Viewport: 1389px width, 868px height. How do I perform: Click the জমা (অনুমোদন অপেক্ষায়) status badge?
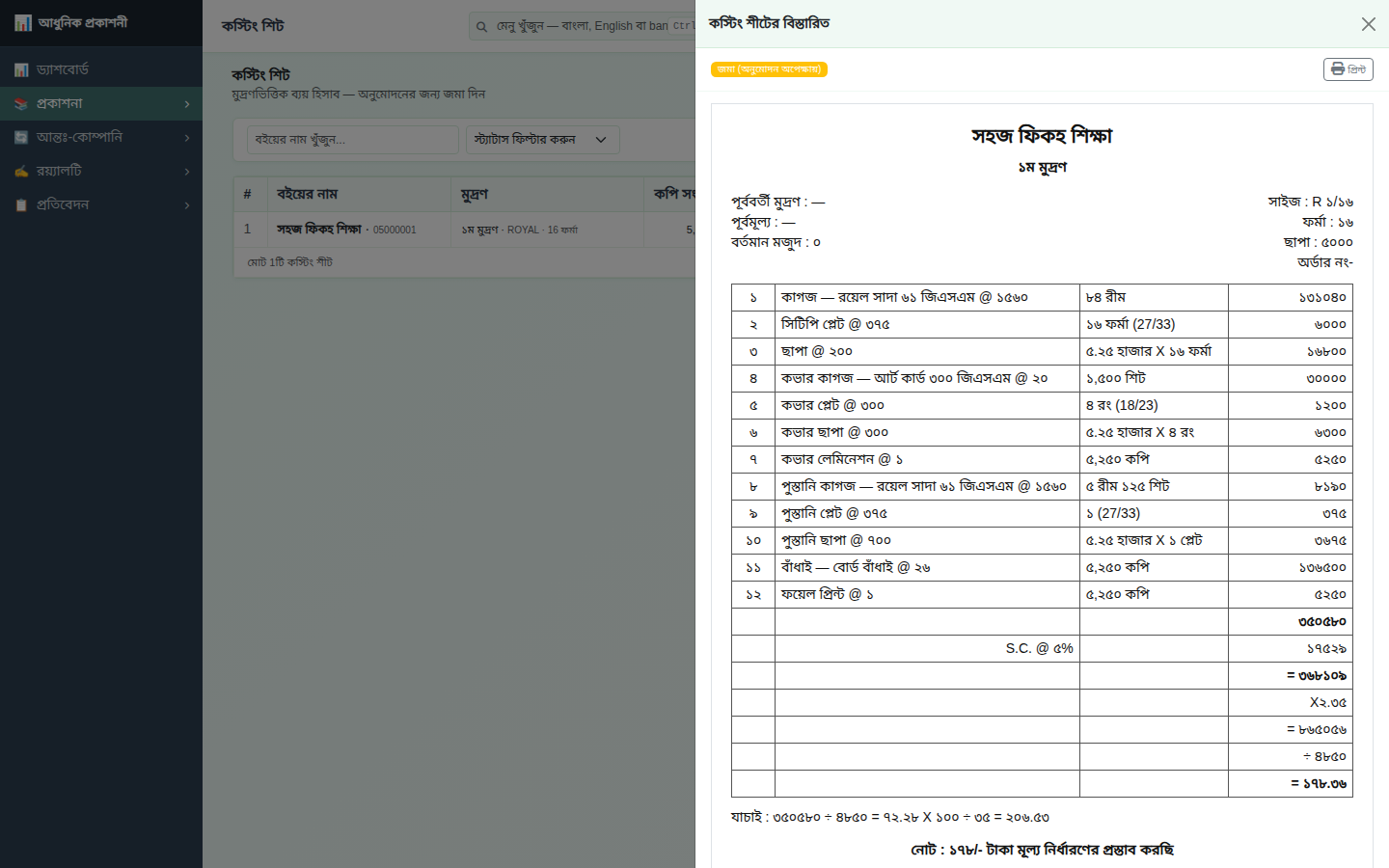tap(770, 69)
